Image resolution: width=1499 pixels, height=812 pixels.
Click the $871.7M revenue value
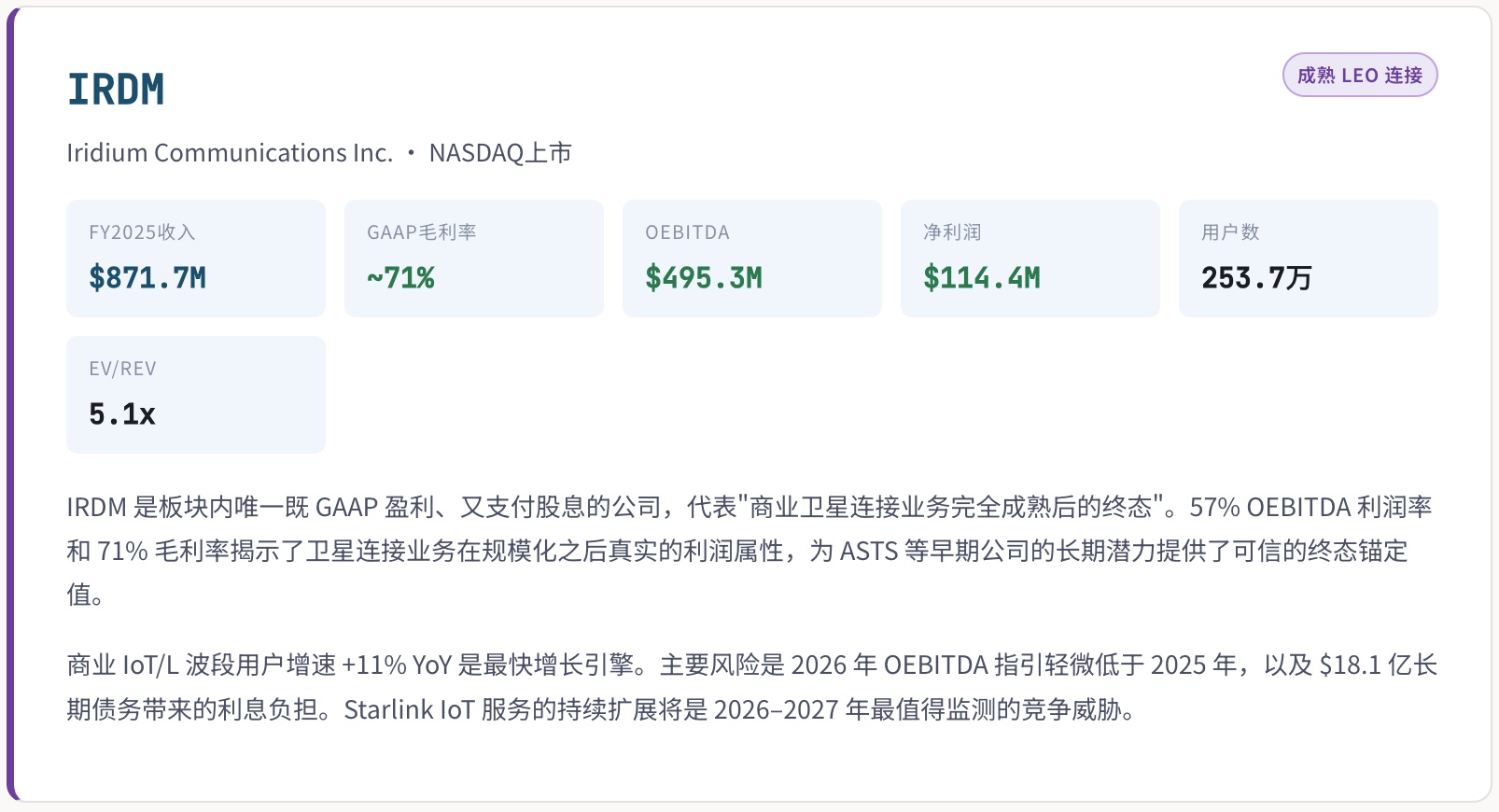[147, 278]
